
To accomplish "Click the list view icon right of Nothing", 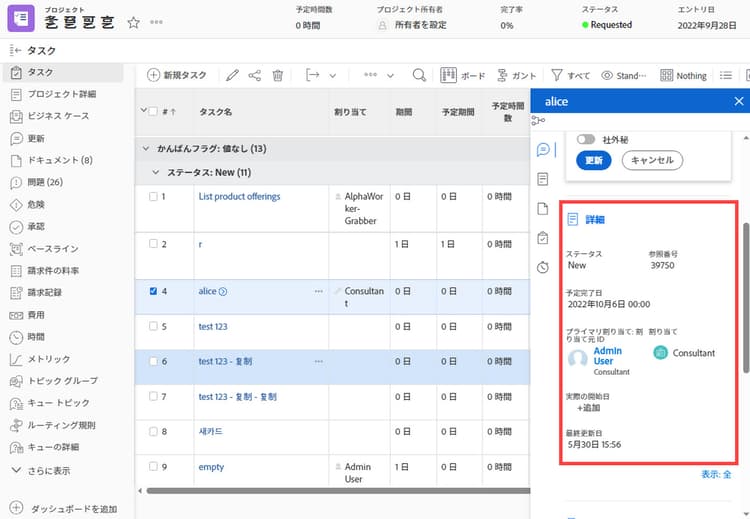I will click(x=726, y=75).
